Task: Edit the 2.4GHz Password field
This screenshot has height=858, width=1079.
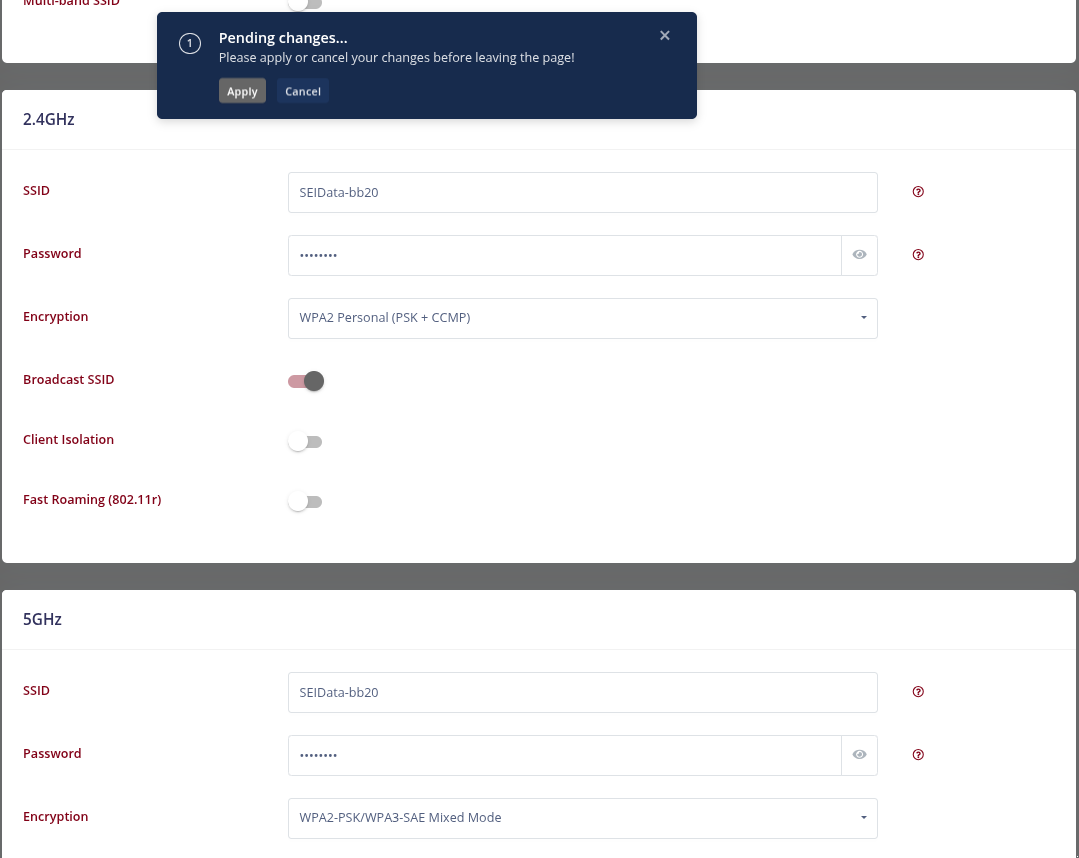Action: pyautogui.click(x=564, y=255)
